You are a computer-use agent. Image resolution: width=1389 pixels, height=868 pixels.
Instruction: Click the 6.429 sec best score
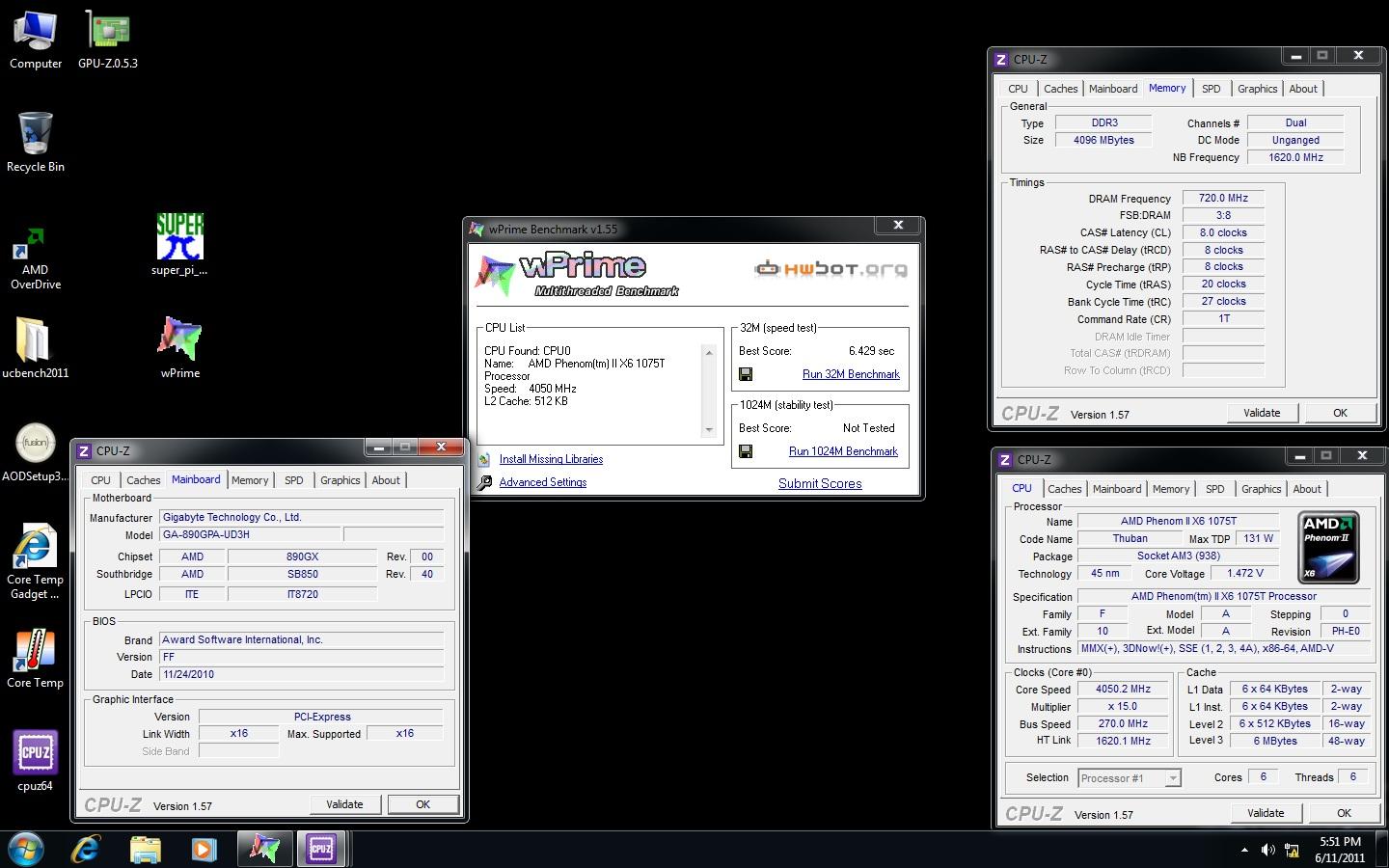pos(871,351)
